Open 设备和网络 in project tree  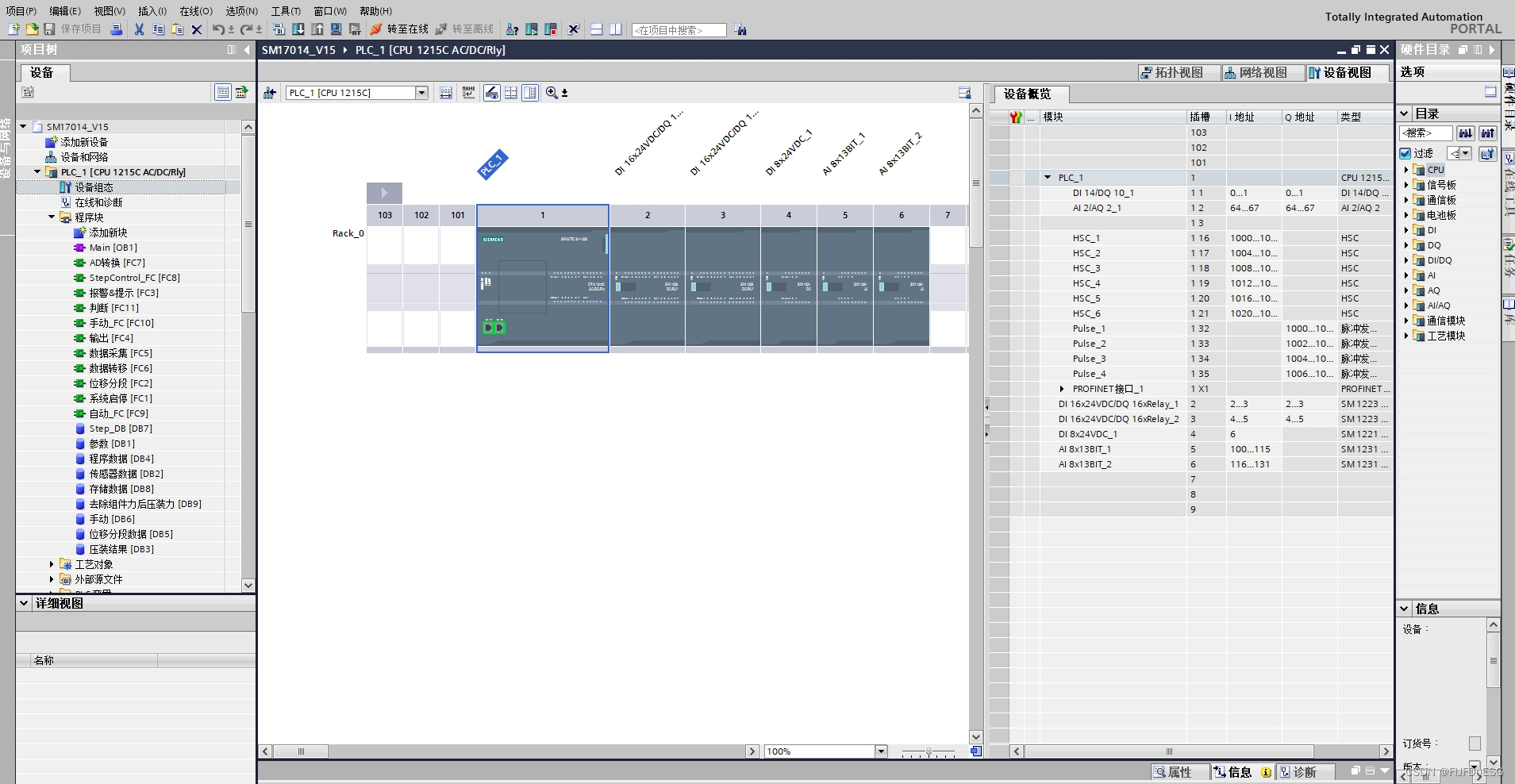(x=84, y=157)
